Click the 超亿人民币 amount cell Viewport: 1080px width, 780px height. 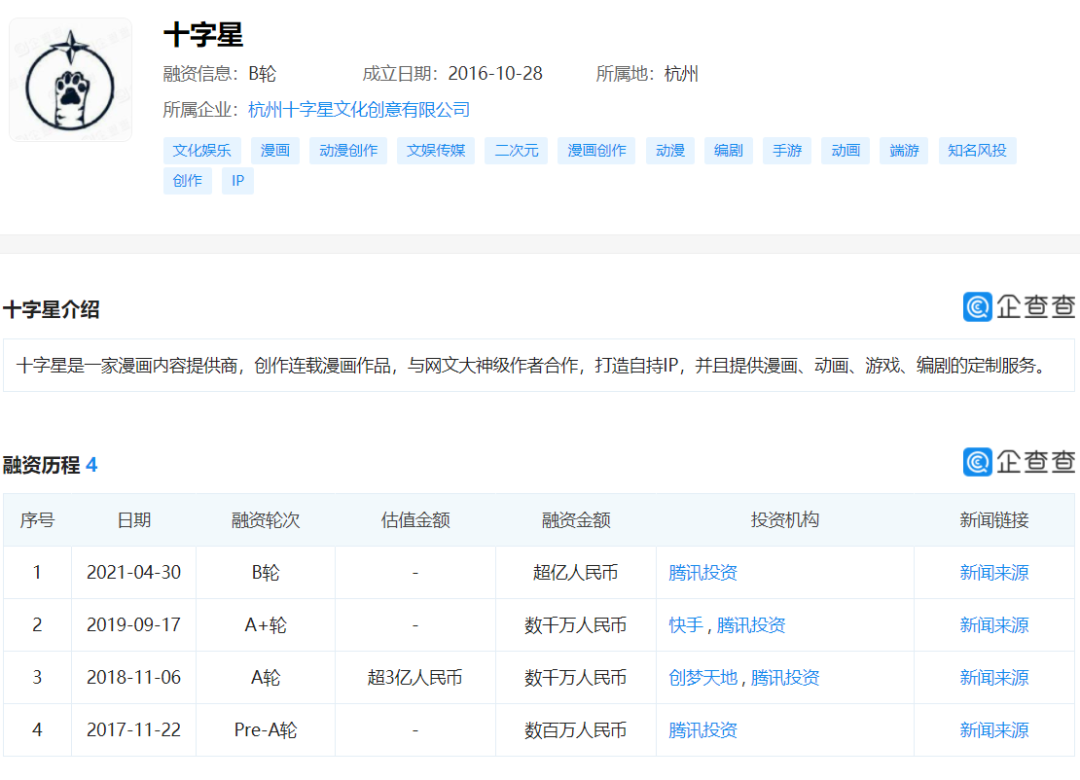(576, 573)
